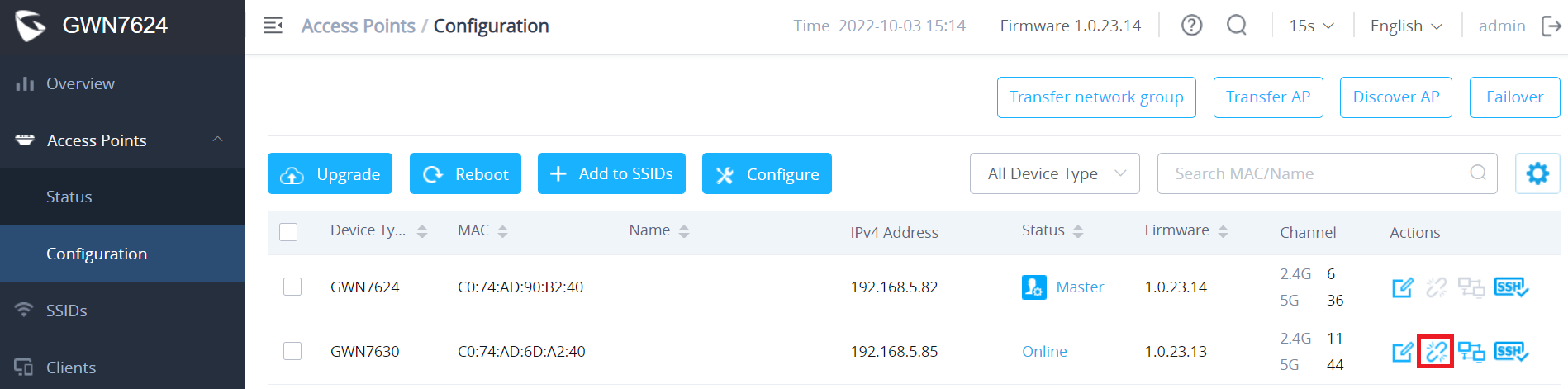
Task: Tick the checkbox for GWN7630
Action: pos(292,351)
